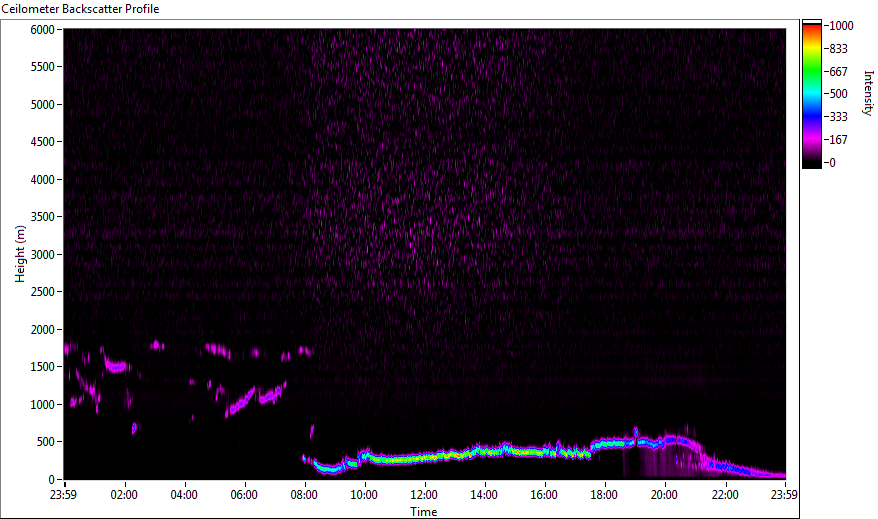Click the 4500 height axis value
Viewport: 878px width, 519px height.
[43, 142]
